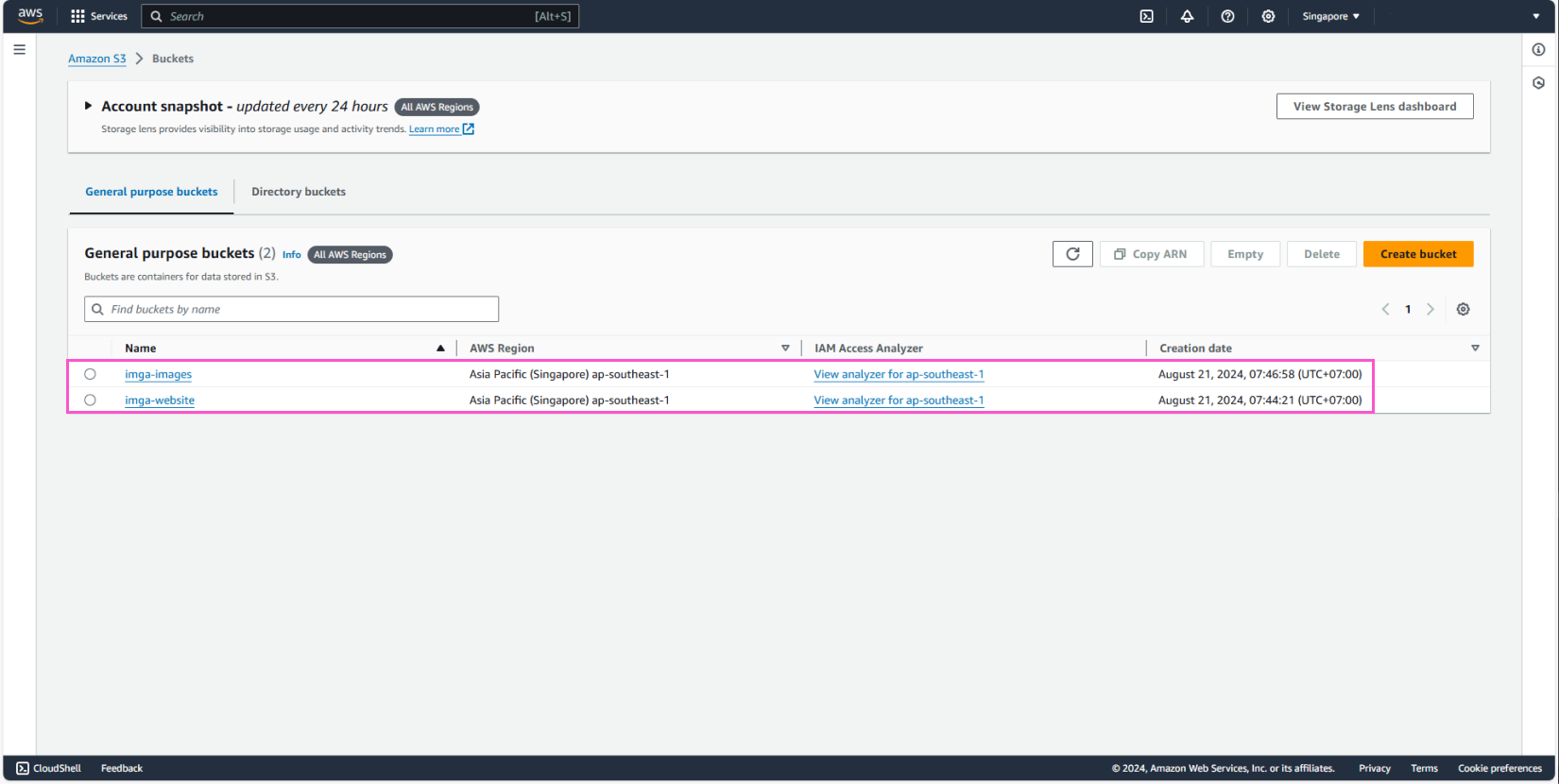Click the Buckets breadcrumb text
The width and height of the screenshot is (1559, 784).
(x=173, y=59)
